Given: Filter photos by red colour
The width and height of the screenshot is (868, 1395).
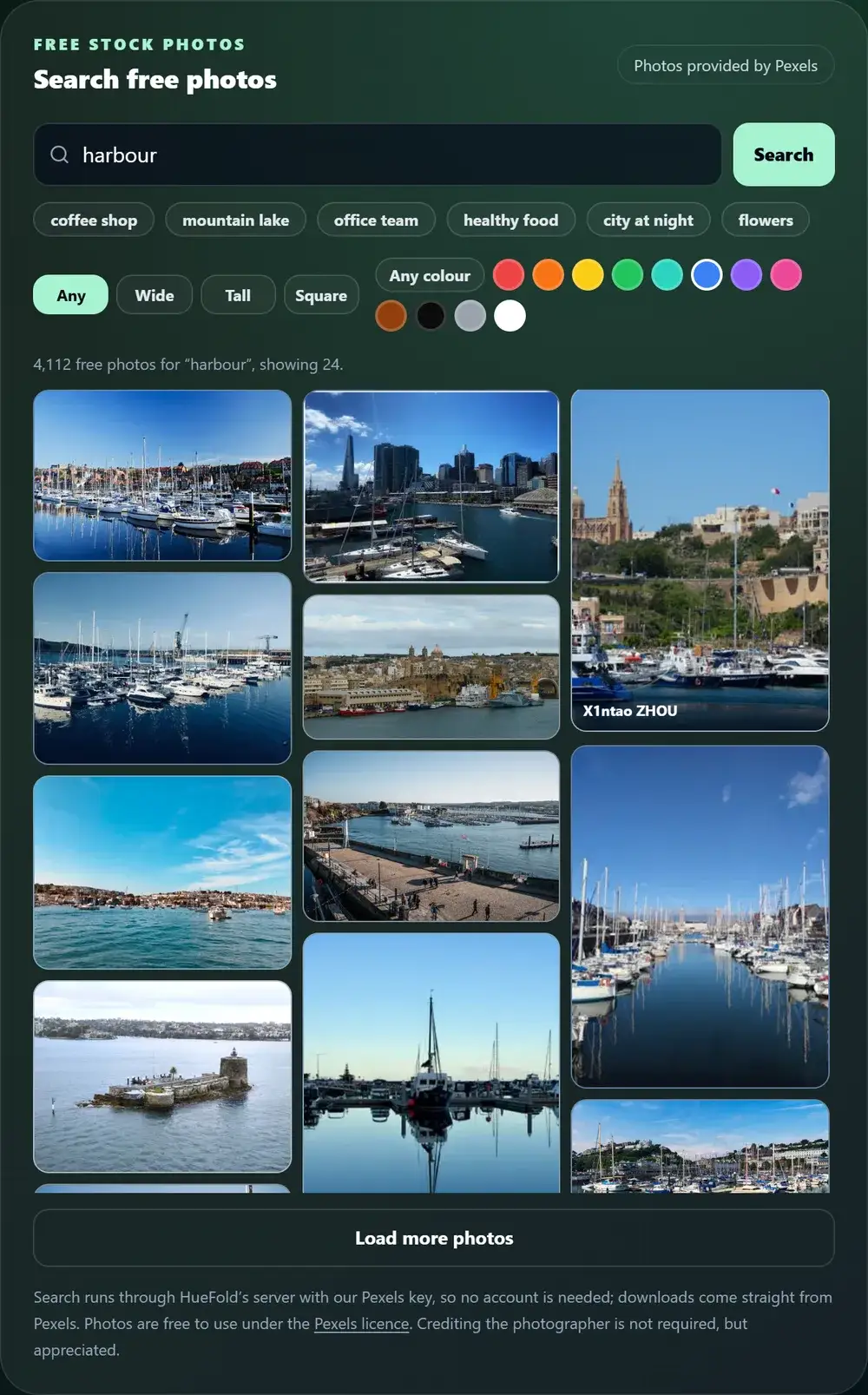Looking at the screenshot, I should click(x=509, y=275).
